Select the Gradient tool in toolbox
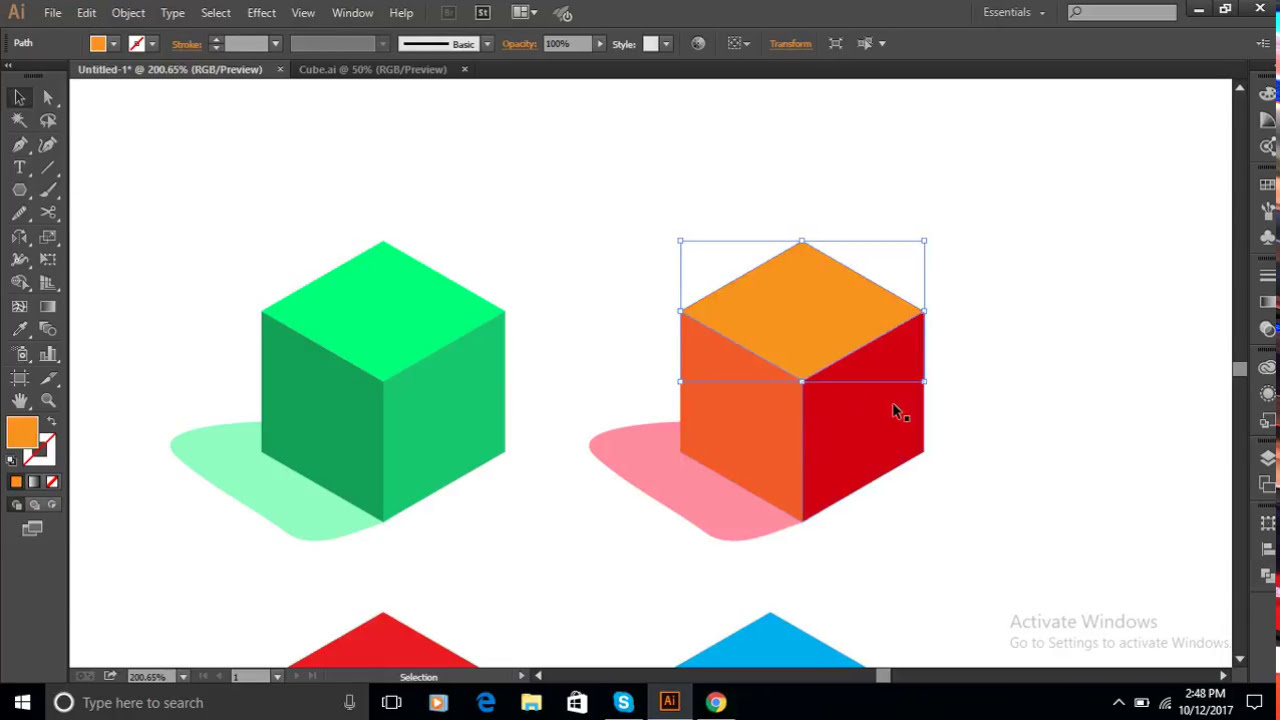 (48, 307)
